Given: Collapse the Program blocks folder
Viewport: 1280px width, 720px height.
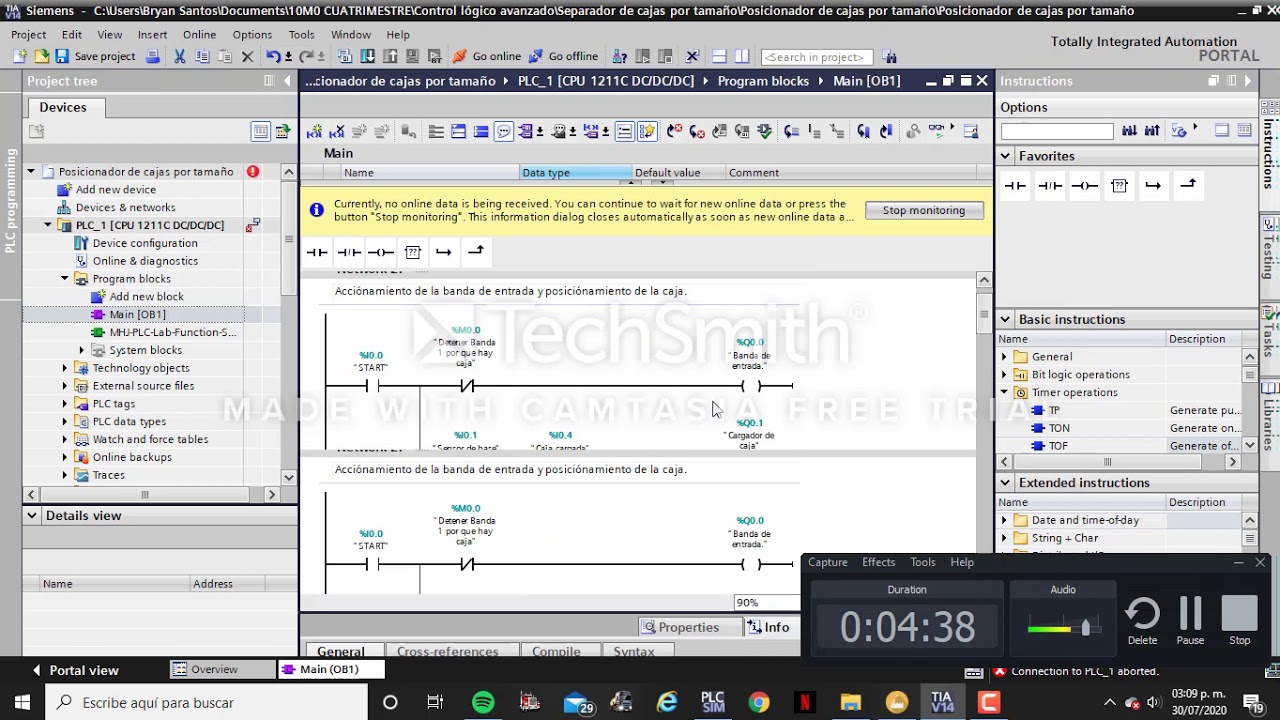Looking at the screenshot, I should coord(65,279).
